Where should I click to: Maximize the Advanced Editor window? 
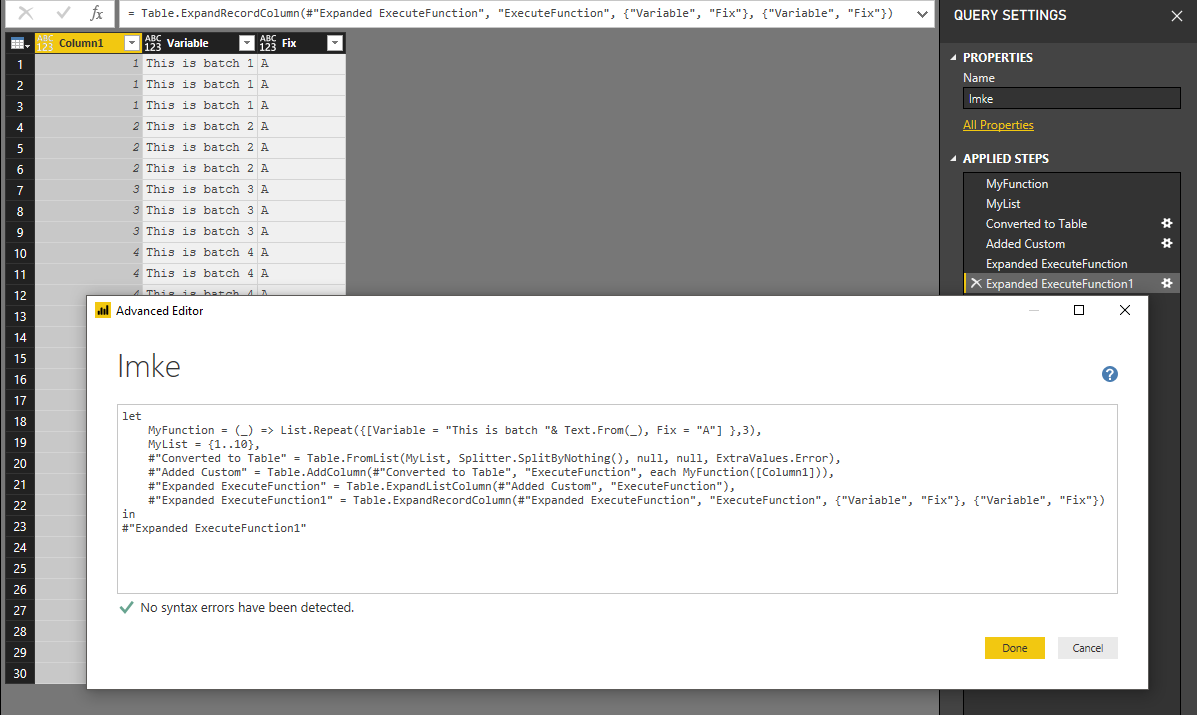1079,310
